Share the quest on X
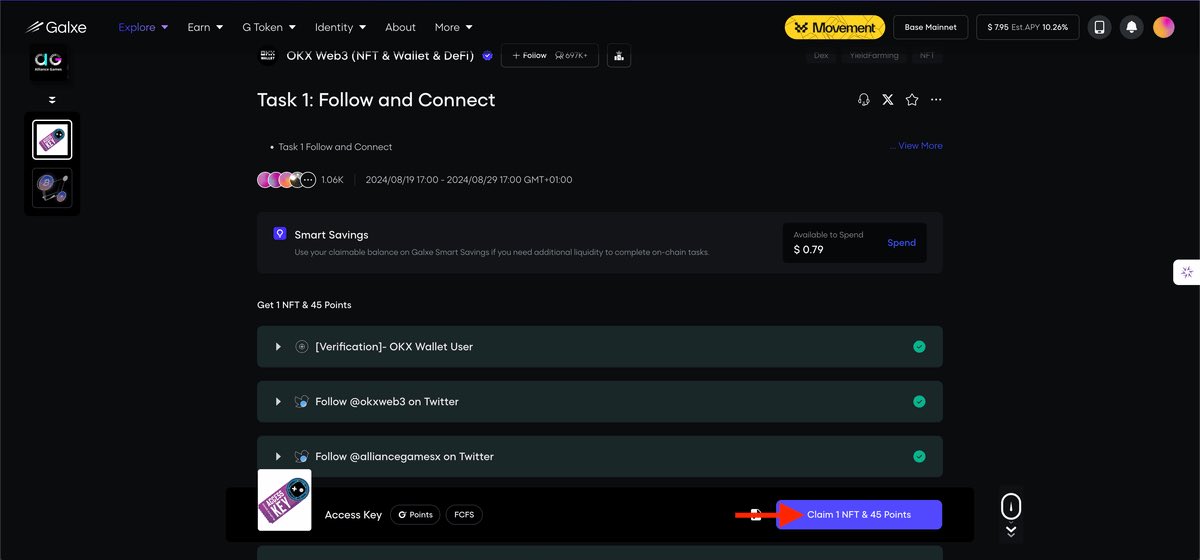This screenshot has width=1200, height=560. (888, 100)
